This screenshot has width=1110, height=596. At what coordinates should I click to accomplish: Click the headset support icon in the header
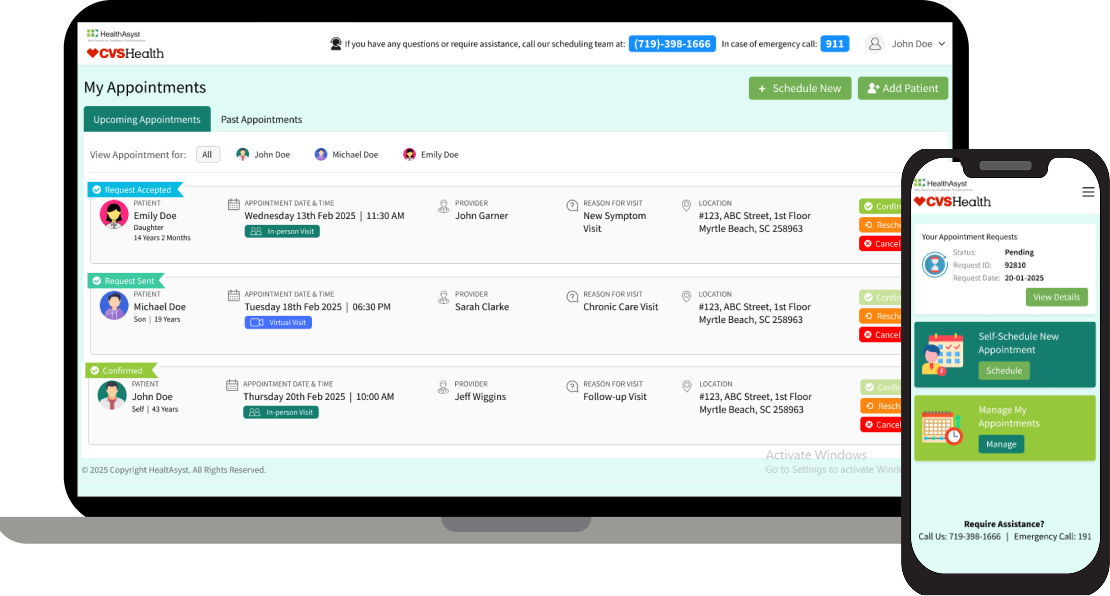point(336,44)
